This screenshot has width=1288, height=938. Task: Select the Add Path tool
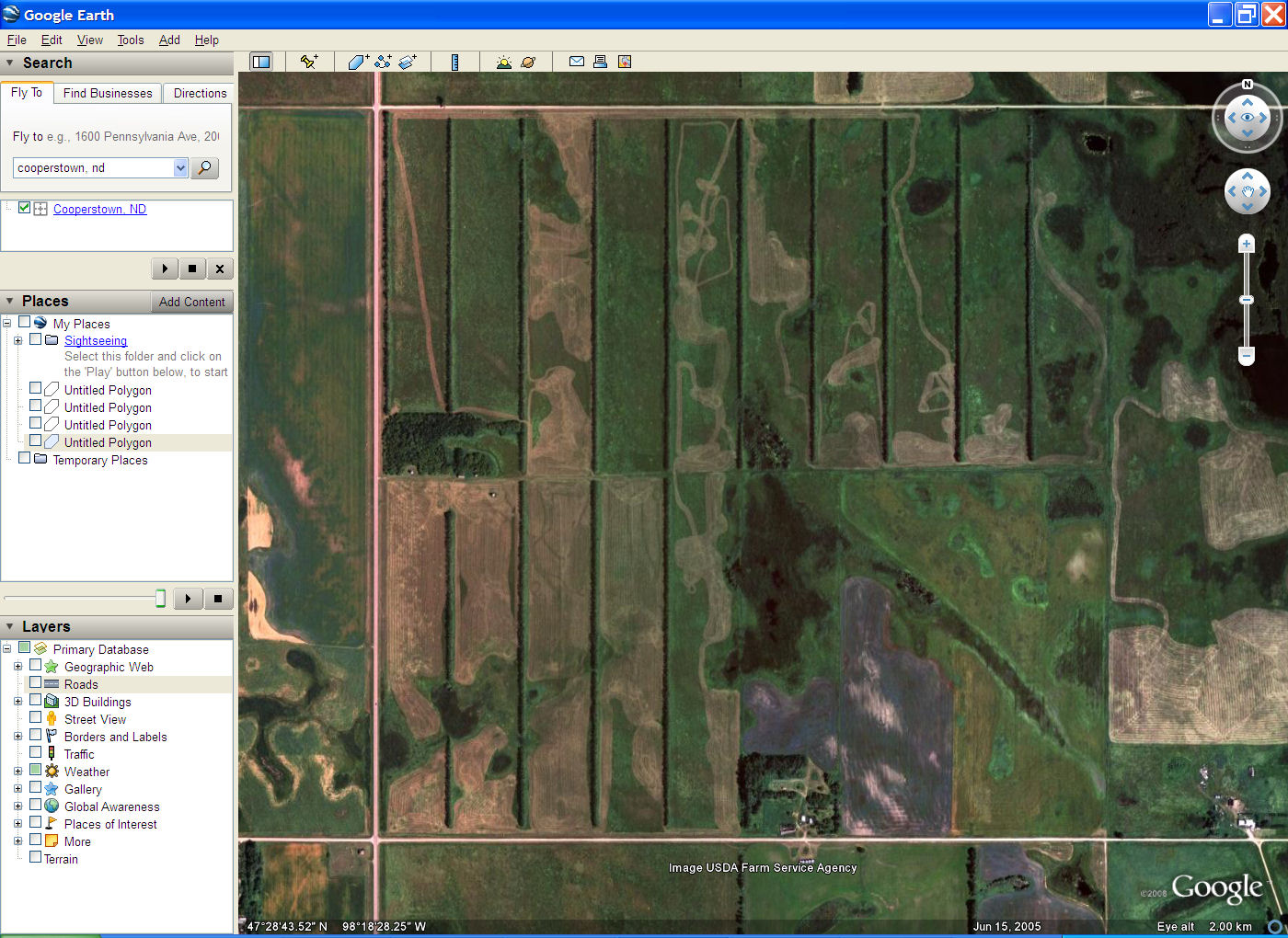pos(383,62)
